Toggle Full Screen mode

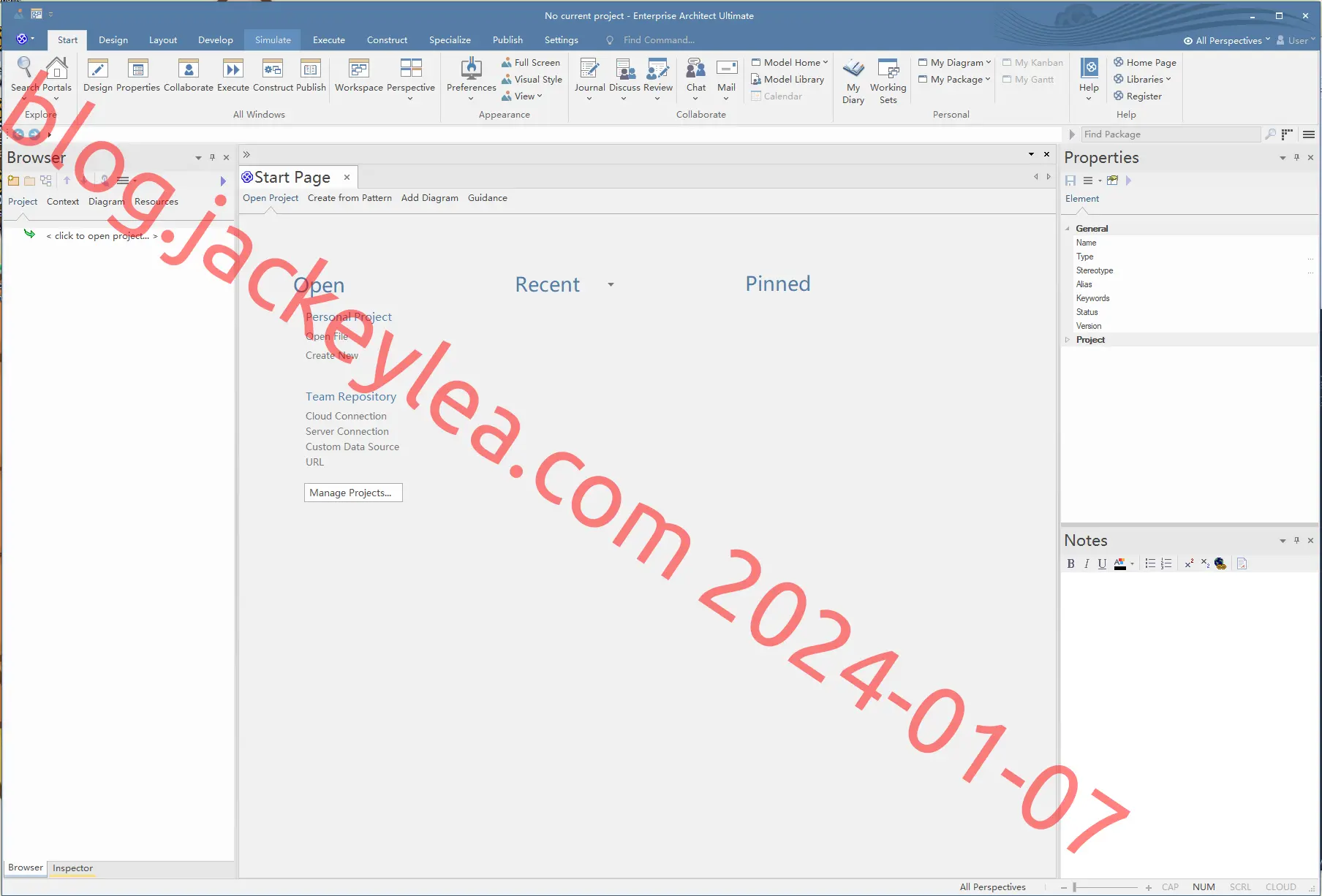click(x=531, y=63)
